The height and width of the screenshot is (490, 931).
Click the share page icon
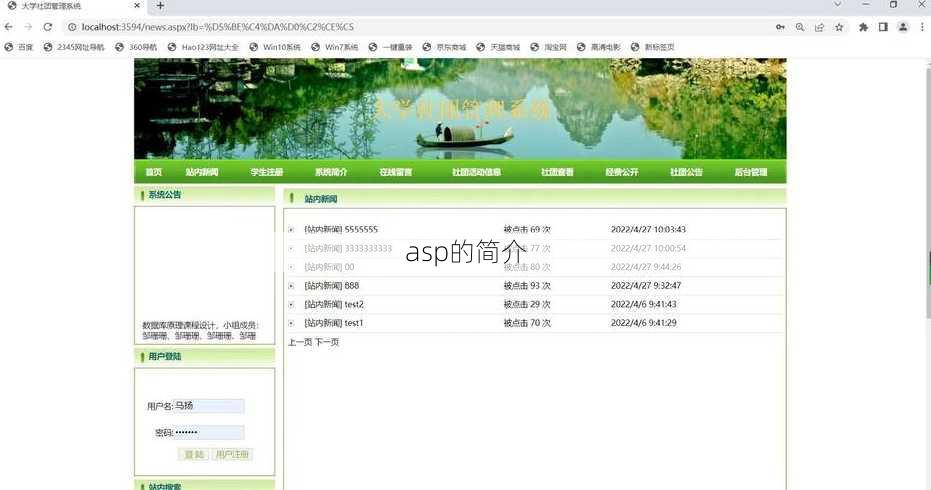point(819,27)
